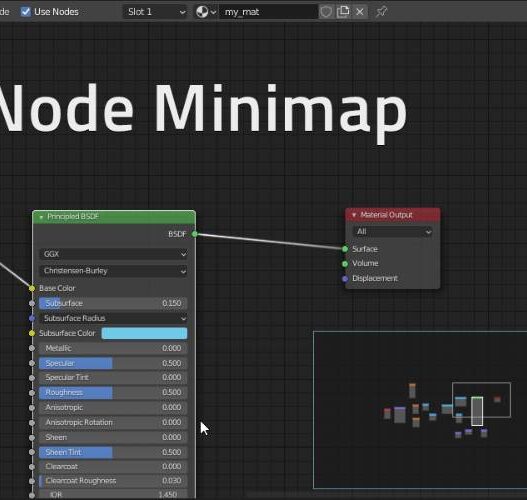Click the Specular Tint input socket
The height and width of the screenshot is (500, 527).
point(32,378)
